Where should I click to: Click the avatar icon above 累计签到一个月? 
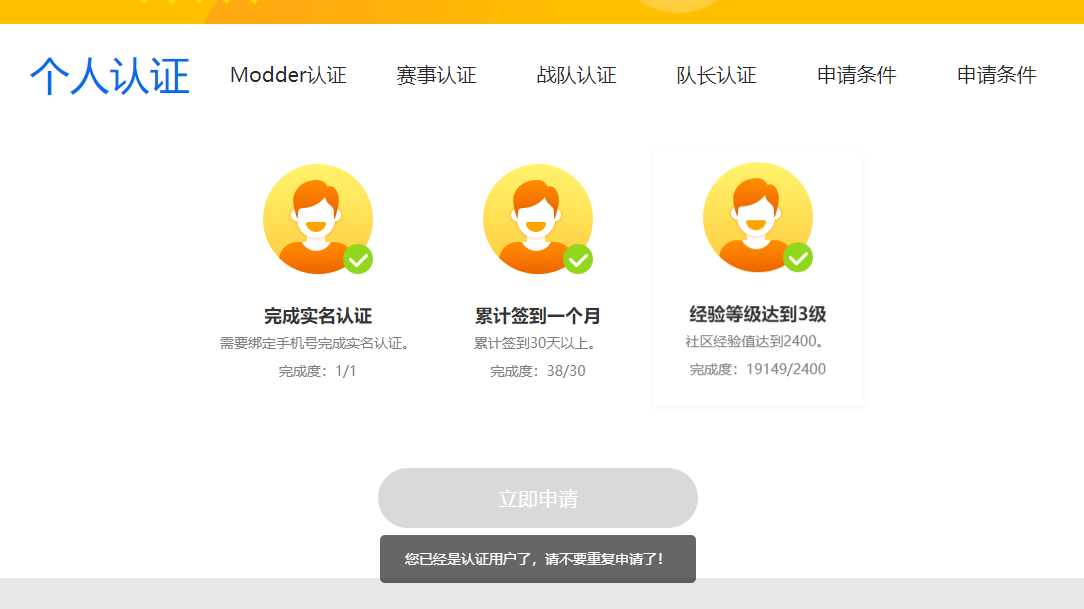(x=537, y=219)
